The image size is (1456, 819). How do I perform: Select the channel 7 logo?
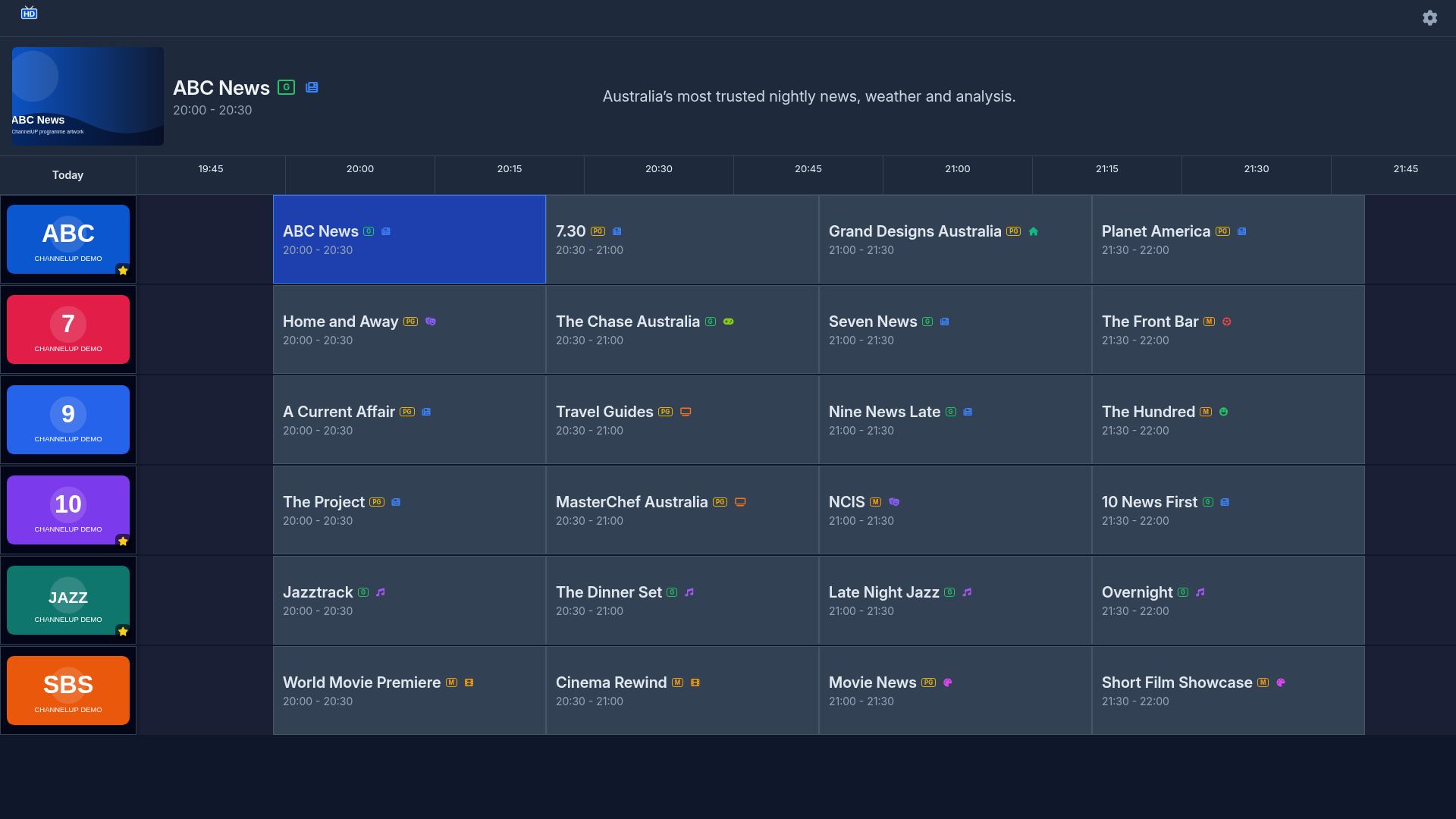(68, 330)
